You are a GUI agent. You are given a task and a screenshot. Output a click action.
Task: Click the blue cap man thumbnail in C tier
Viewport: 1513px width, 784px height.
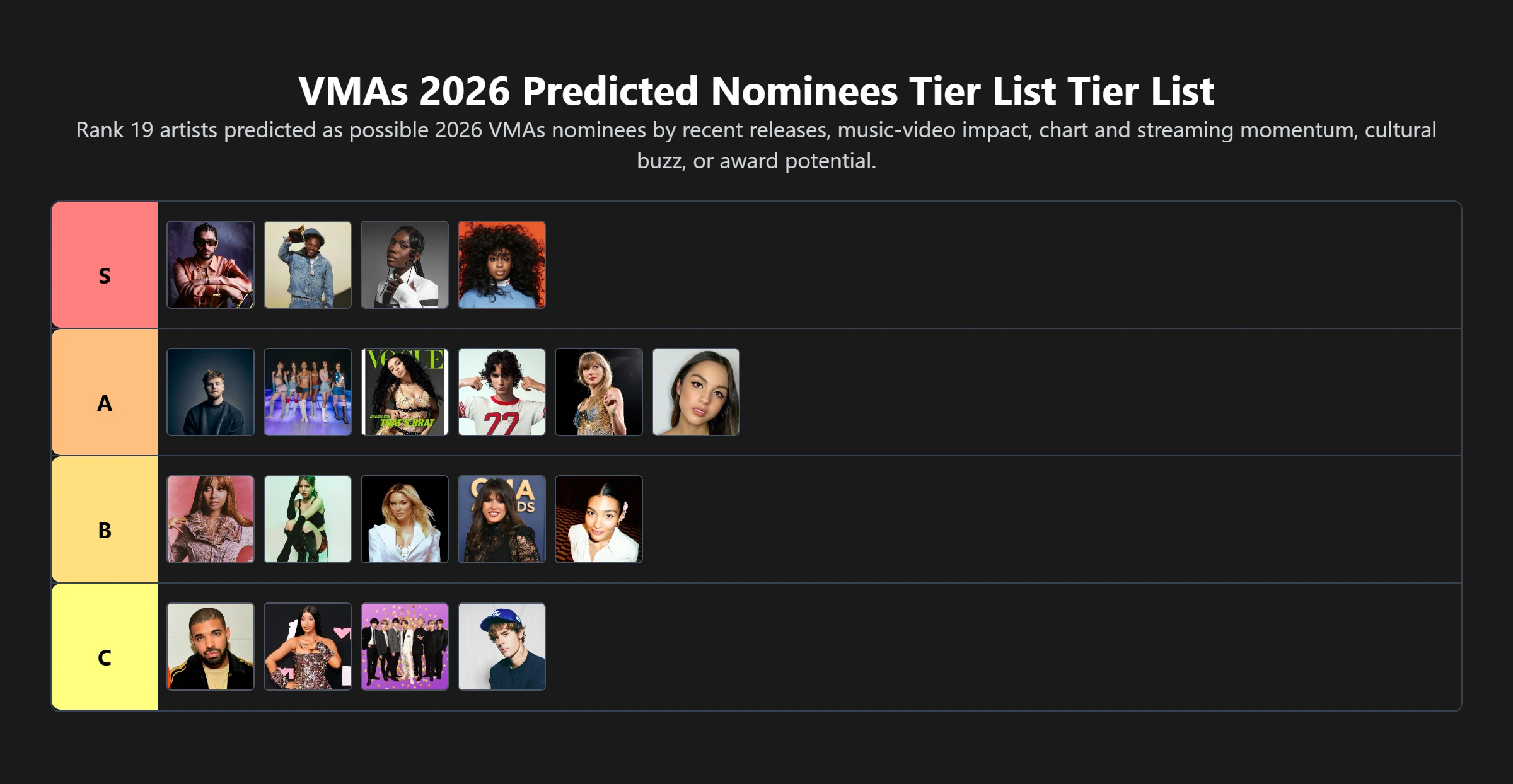click(502, 647)
